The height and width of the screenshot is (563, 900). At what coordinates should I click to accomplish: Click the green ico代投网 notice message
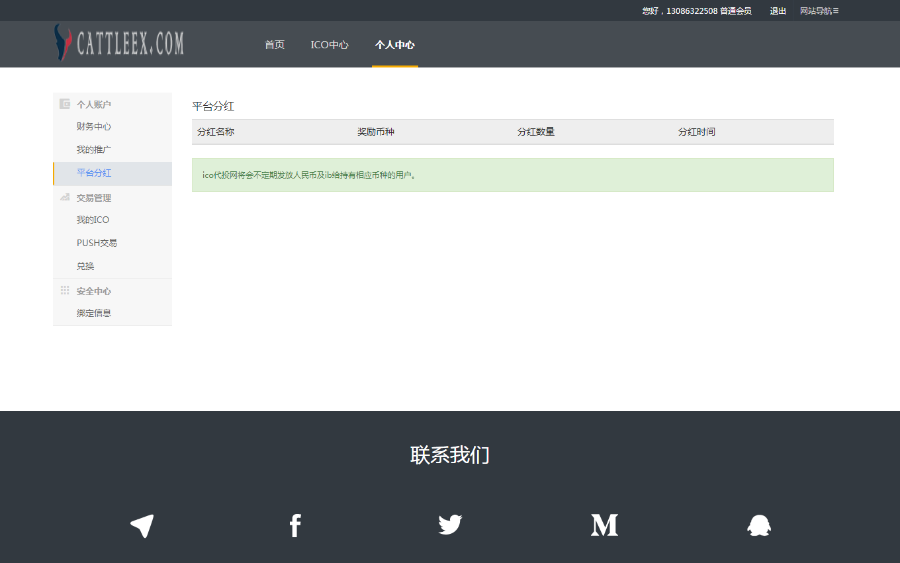[513, 175]
